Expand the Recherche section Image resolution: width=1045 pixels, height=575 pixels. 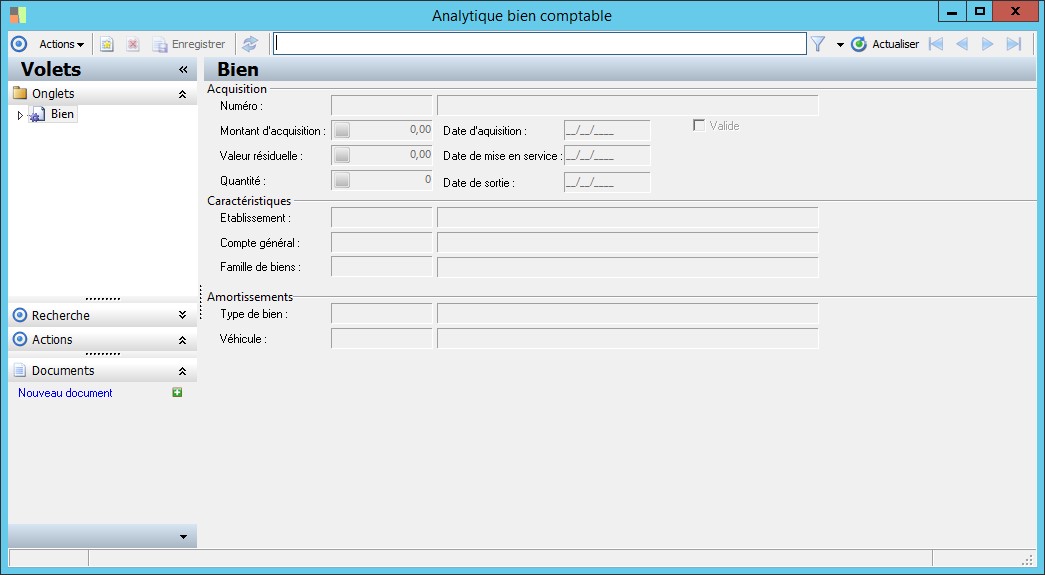pyautogui.click(x=183, y=315)
